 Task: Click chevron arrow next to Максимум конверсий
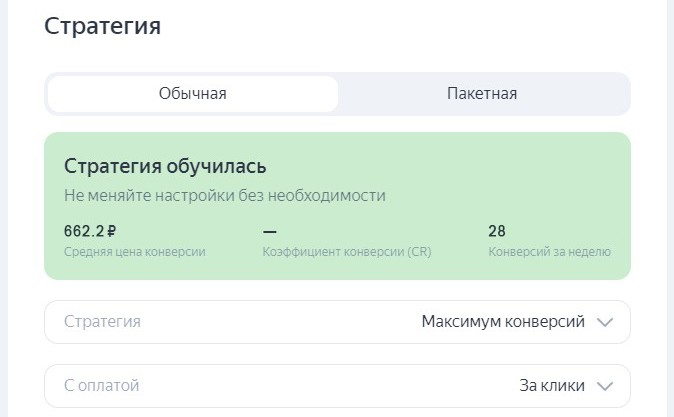[x=604, y=322]
